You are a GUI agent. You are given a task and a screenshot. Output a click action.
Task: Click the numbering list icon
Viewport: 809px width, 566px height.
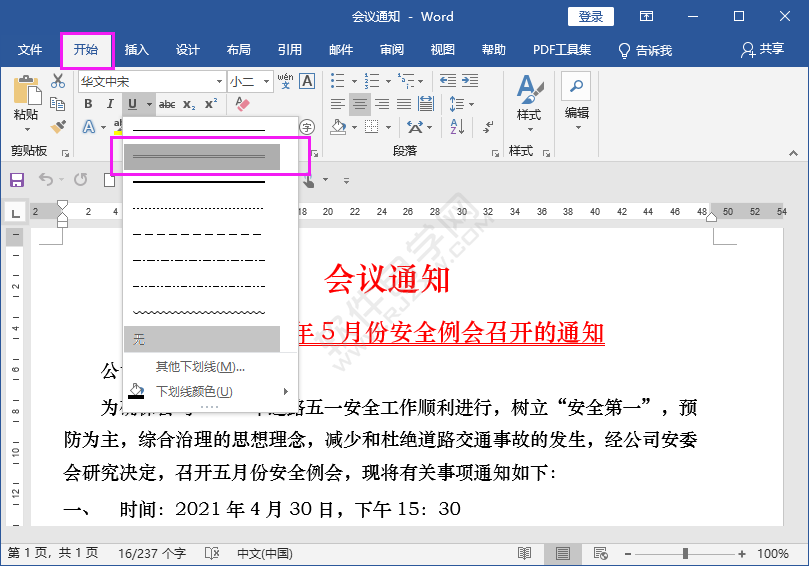(x=372, y=80)
